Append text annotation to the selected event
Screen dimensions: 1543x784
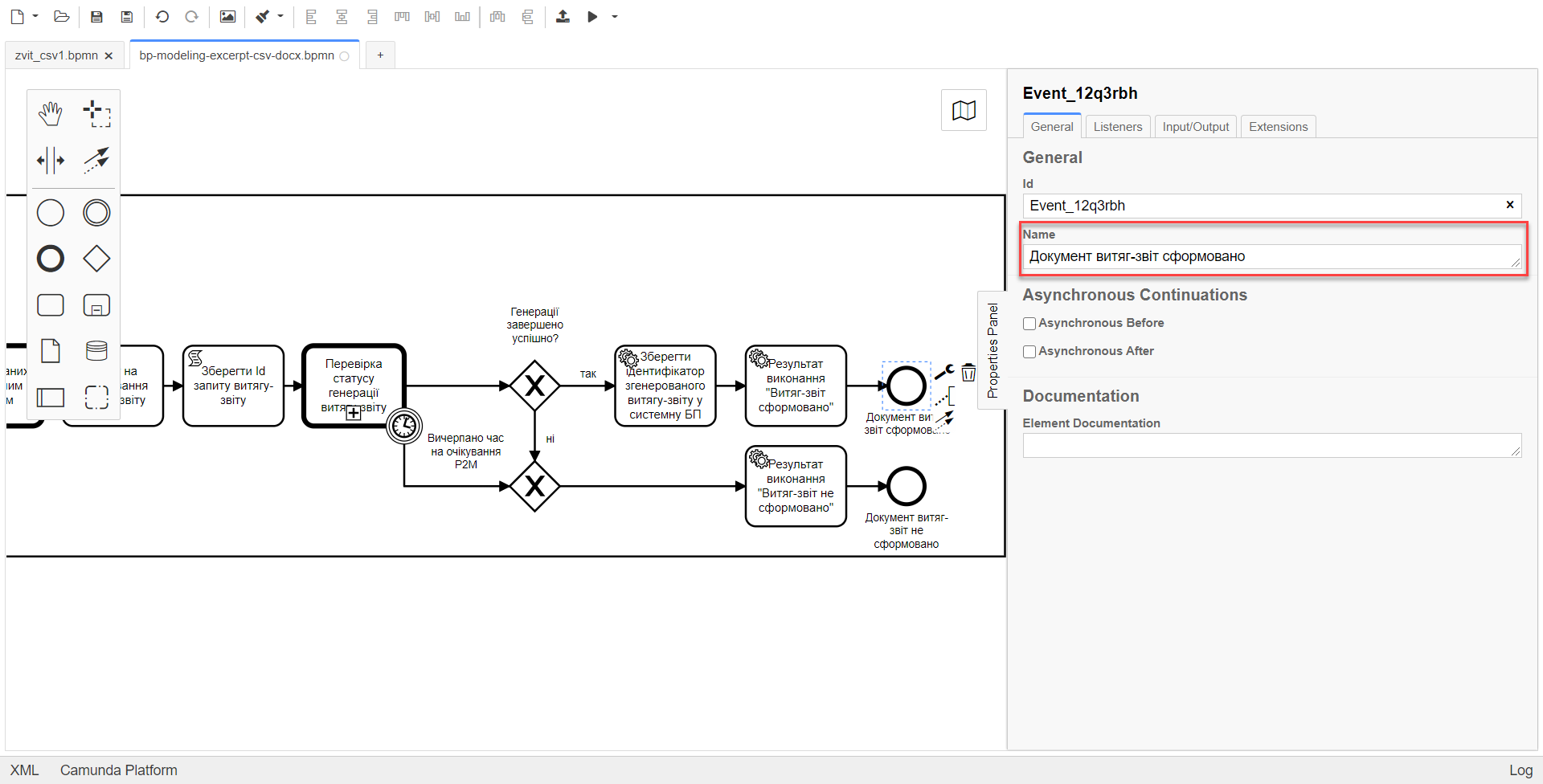tap(946, 395)
